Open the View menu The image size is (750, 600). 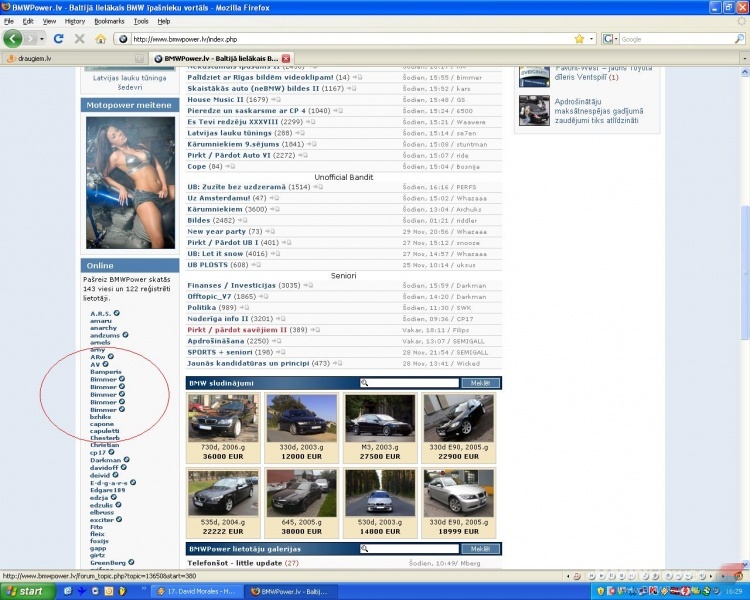(x=49, y=21)
